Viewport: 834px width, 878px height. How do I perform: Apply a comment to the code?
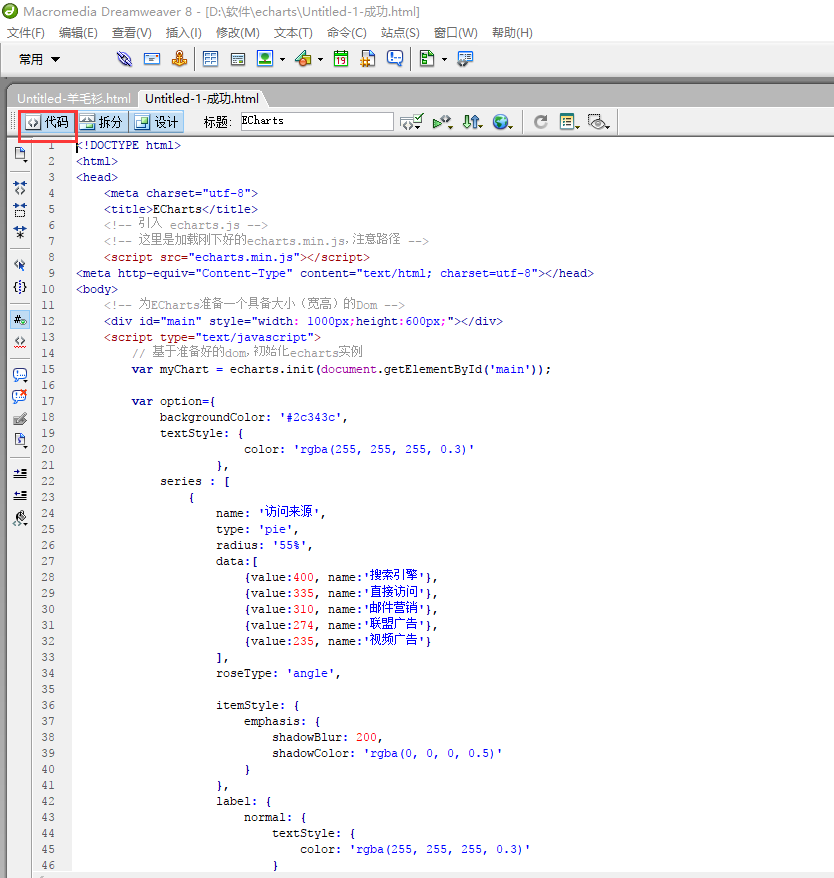20,375
